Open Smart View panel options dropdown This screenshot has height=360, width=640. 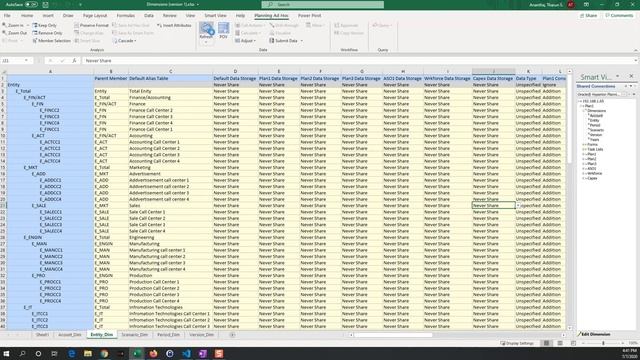pos(618,76)
